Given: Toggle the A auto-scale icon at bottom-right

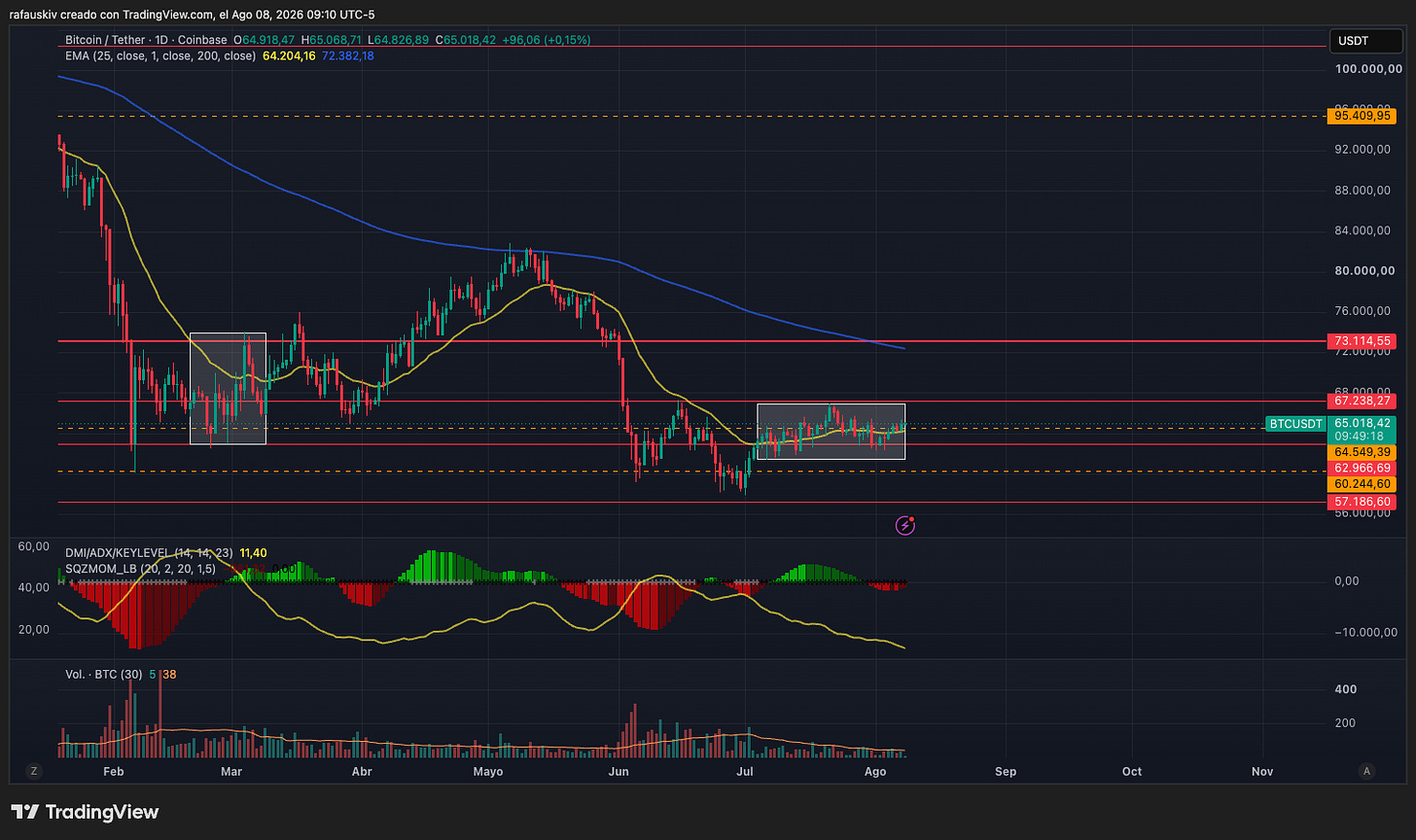Looking at the screenshot, I should (1366, 771).
